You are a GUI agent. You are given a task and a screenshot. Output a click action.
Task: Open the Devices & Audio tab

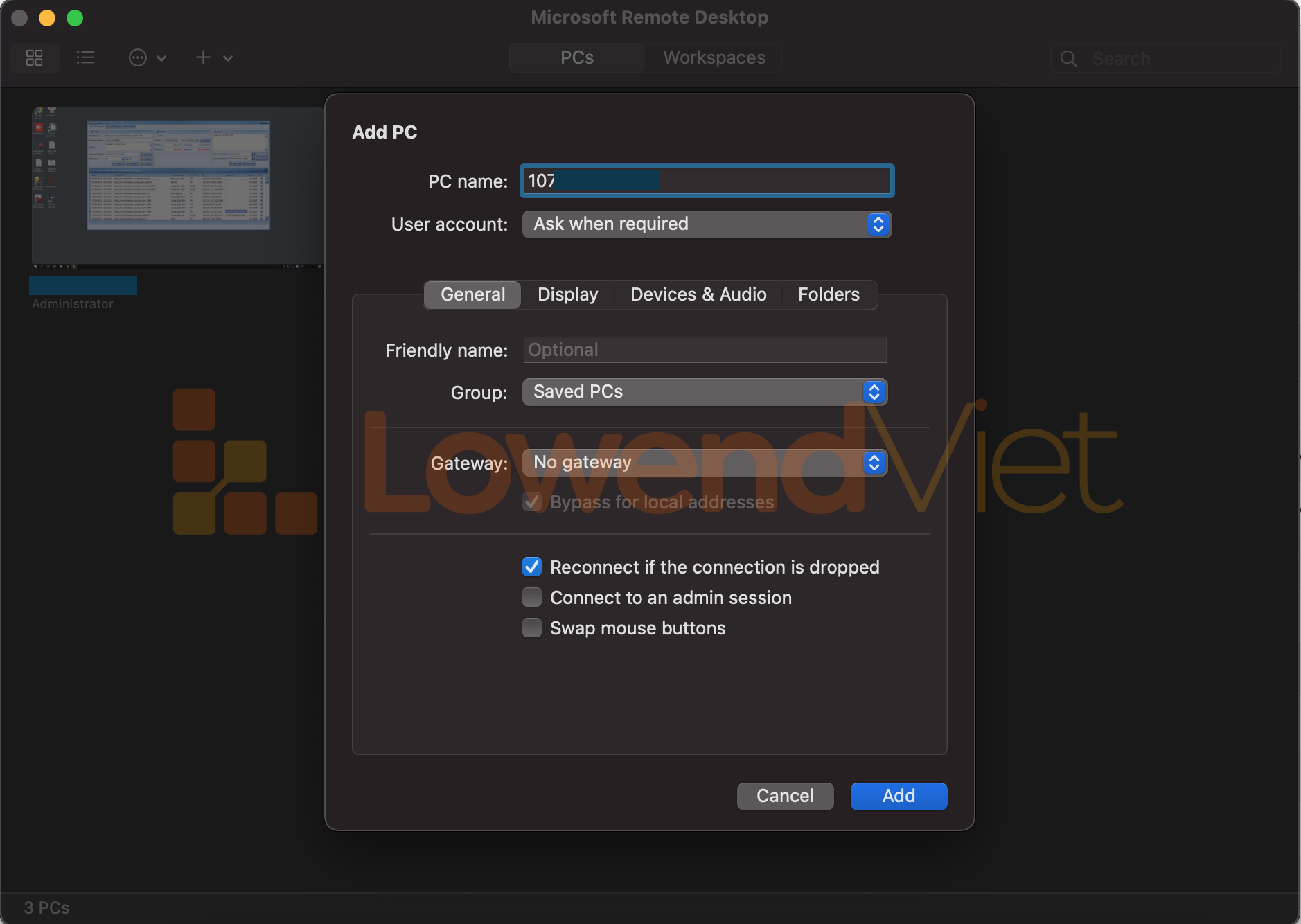(698, 294)
